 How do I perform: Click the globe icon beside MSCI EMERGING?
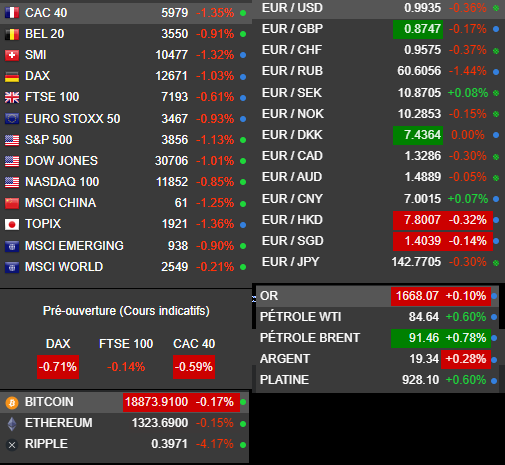tap(12, 246)
